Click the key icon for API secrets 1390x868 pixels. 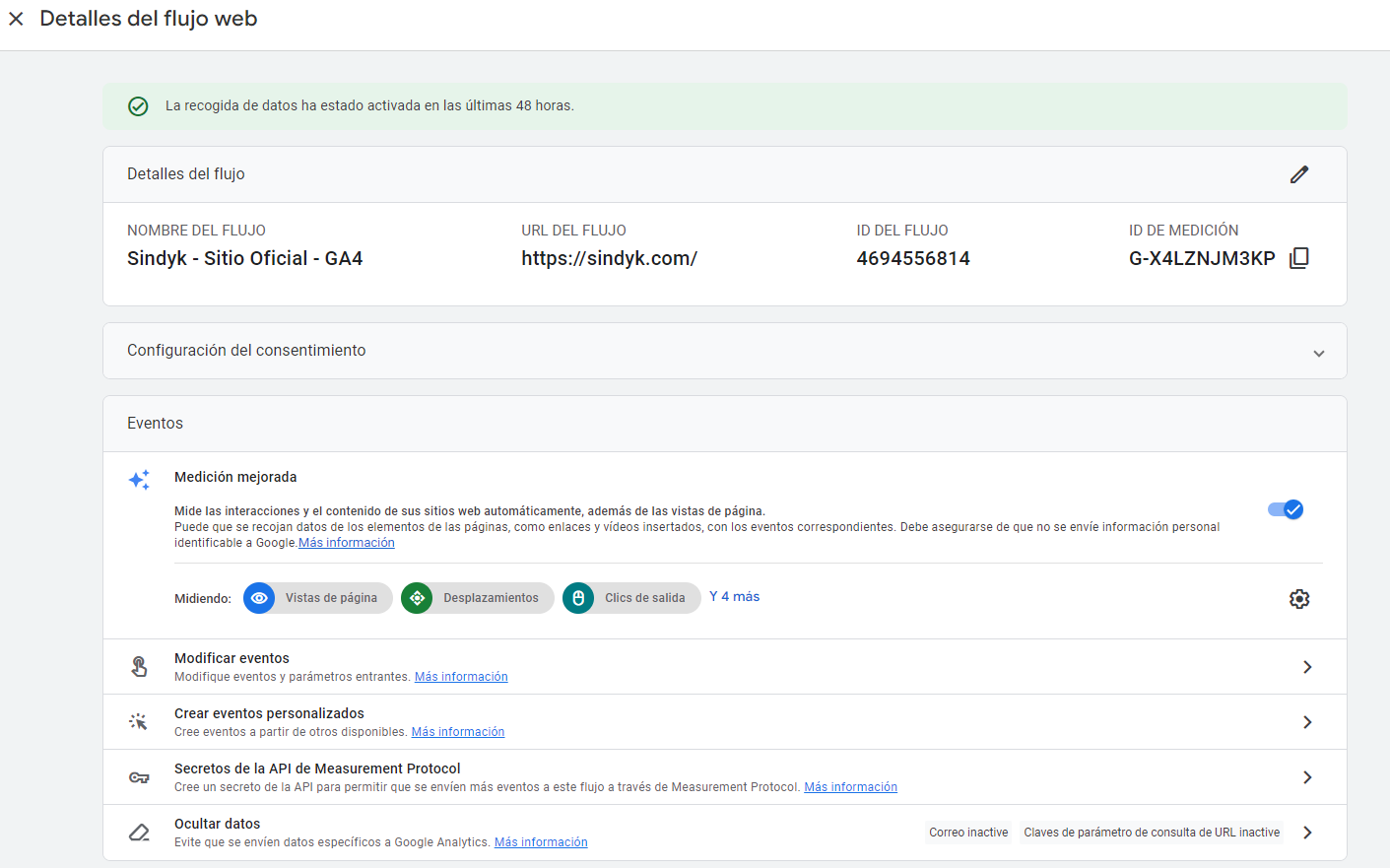coord(139,777)
